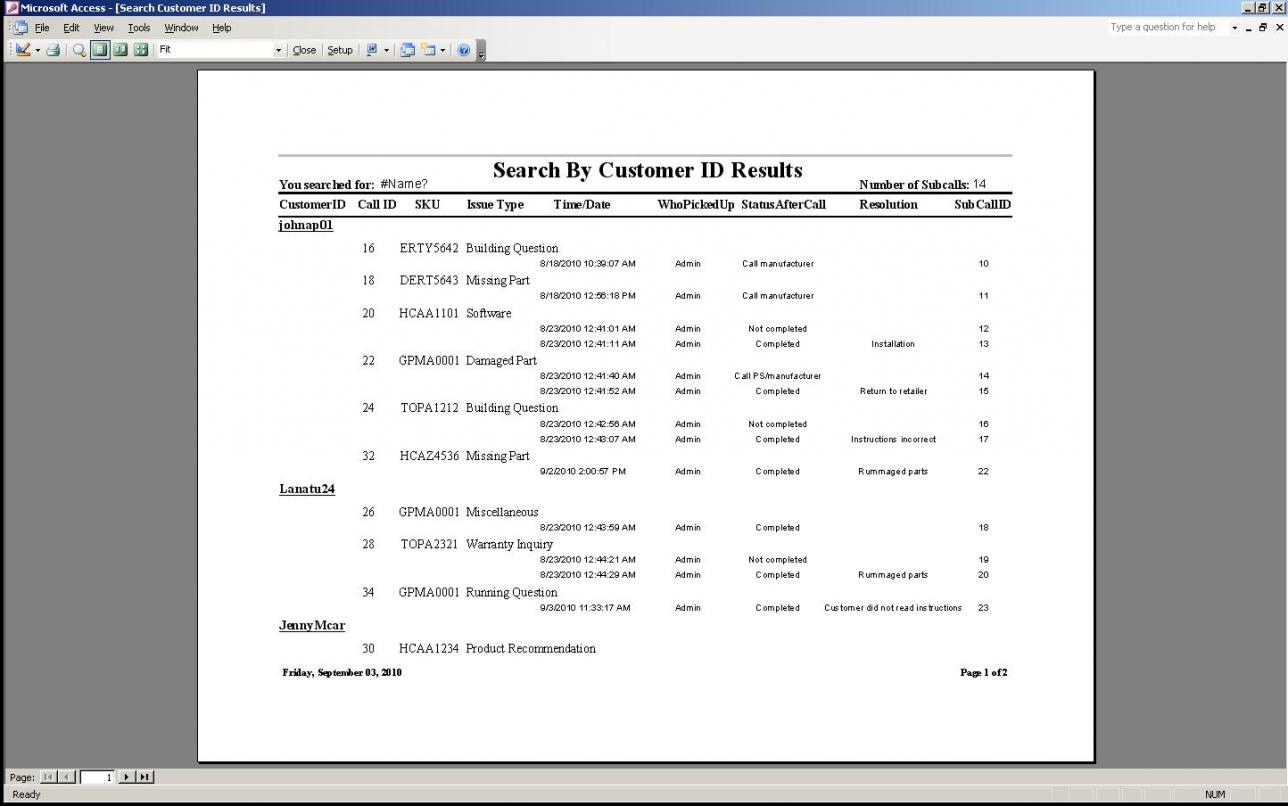Click the View design icon in toolbar
This screenshot has width=1288, height=806.
click(23, 49)
